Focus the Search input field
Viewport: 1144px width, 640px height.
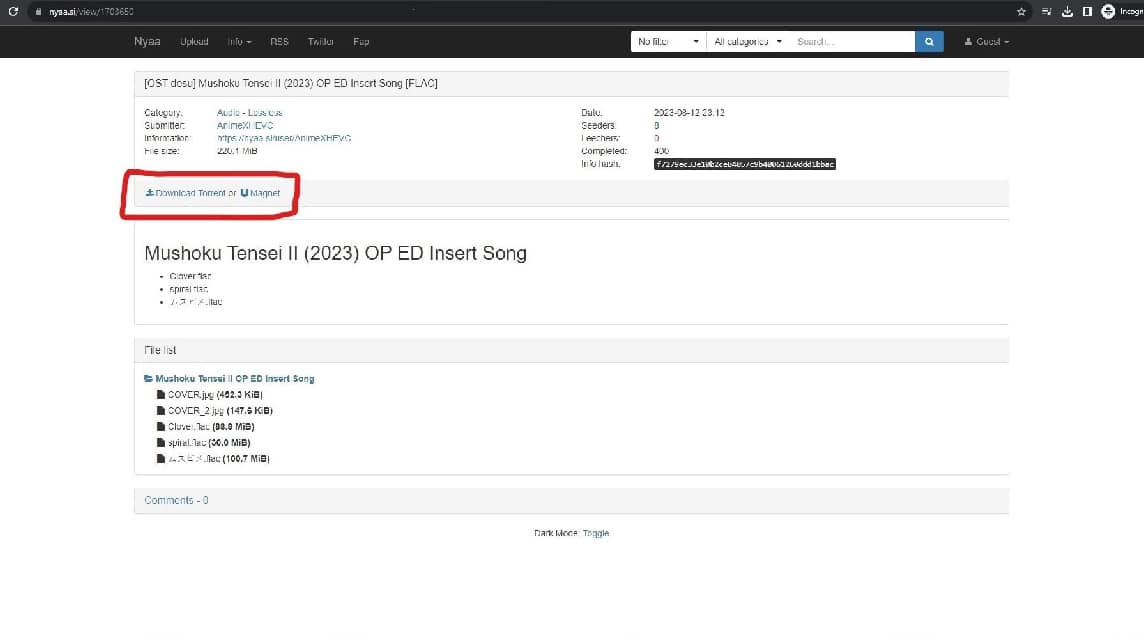tap(852, 42)
